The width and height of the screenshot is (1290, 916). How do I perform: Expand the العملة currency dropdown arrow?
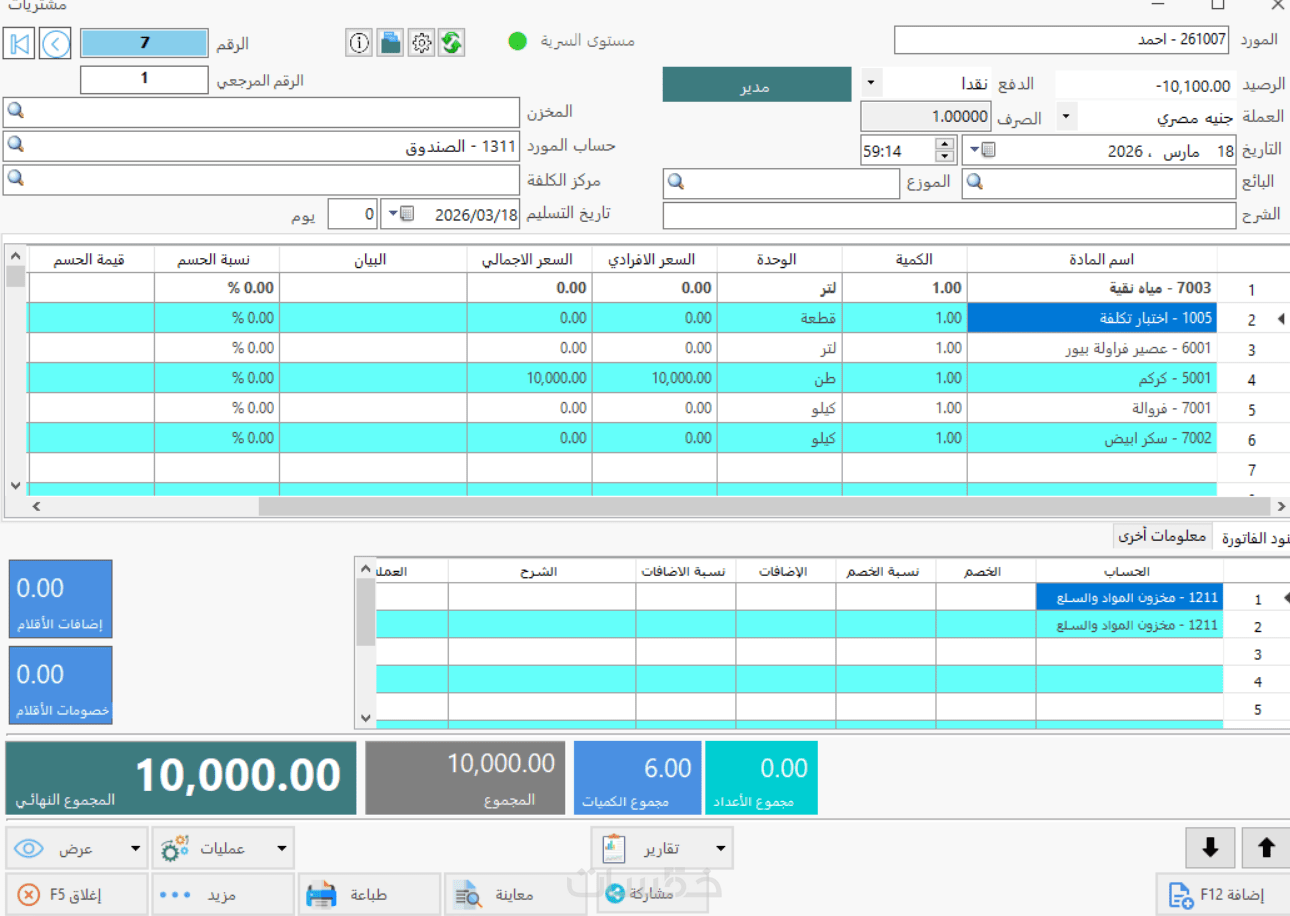click(1065, 117)
